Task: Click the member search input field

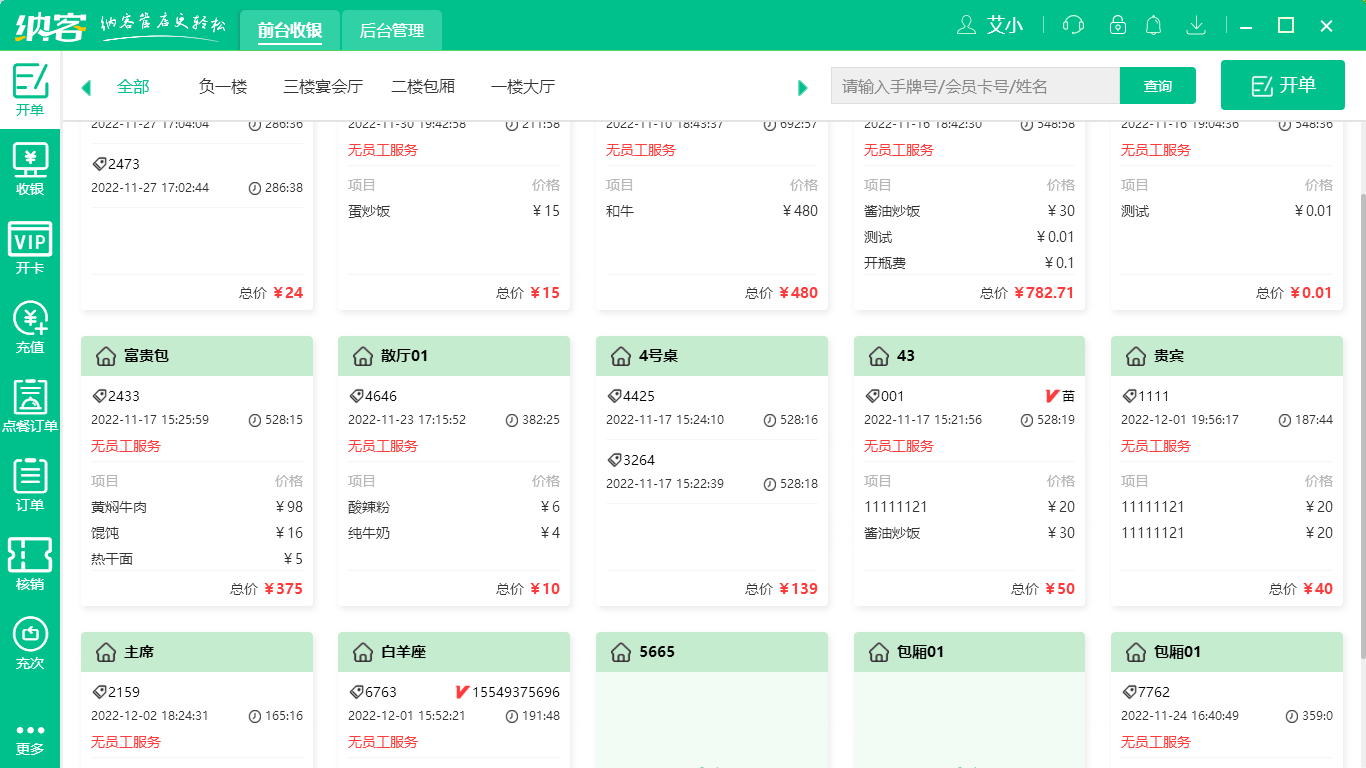Action: tap(973, 86)
